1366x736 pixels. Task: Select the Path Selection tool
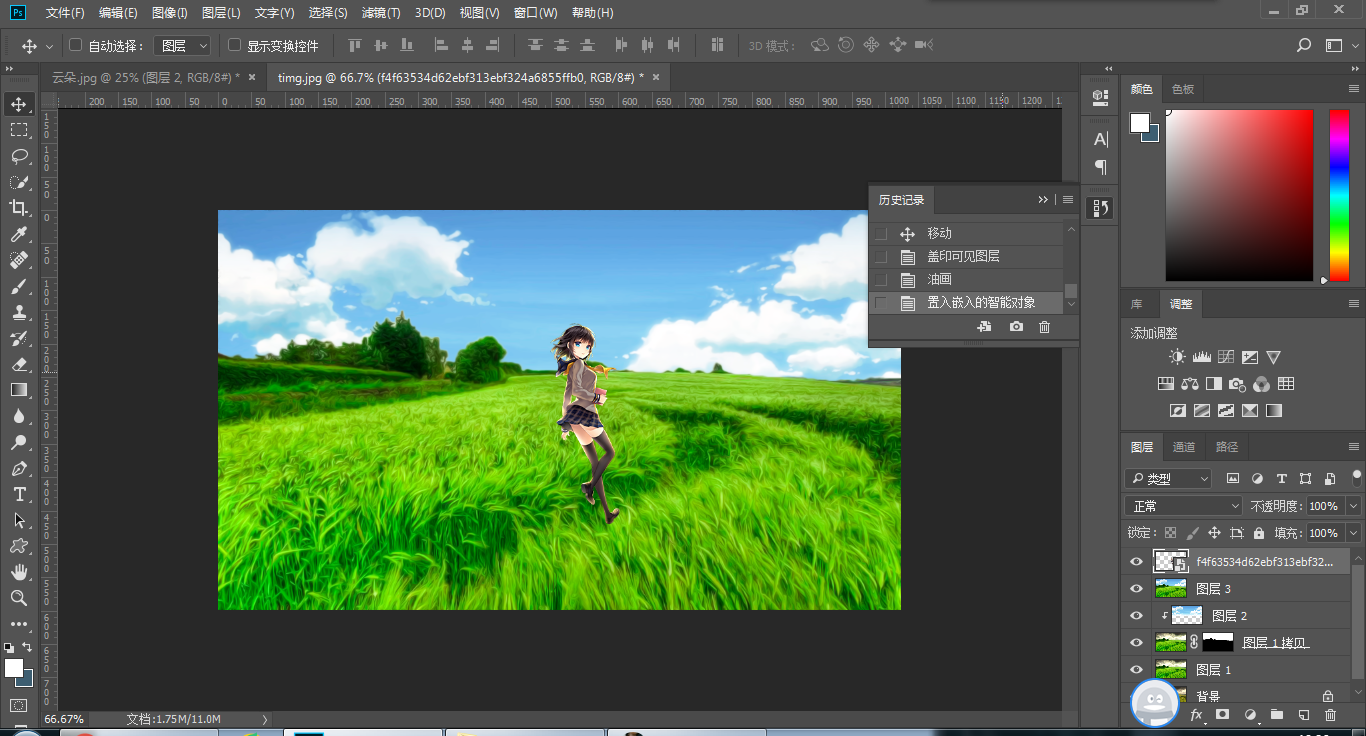19,520
